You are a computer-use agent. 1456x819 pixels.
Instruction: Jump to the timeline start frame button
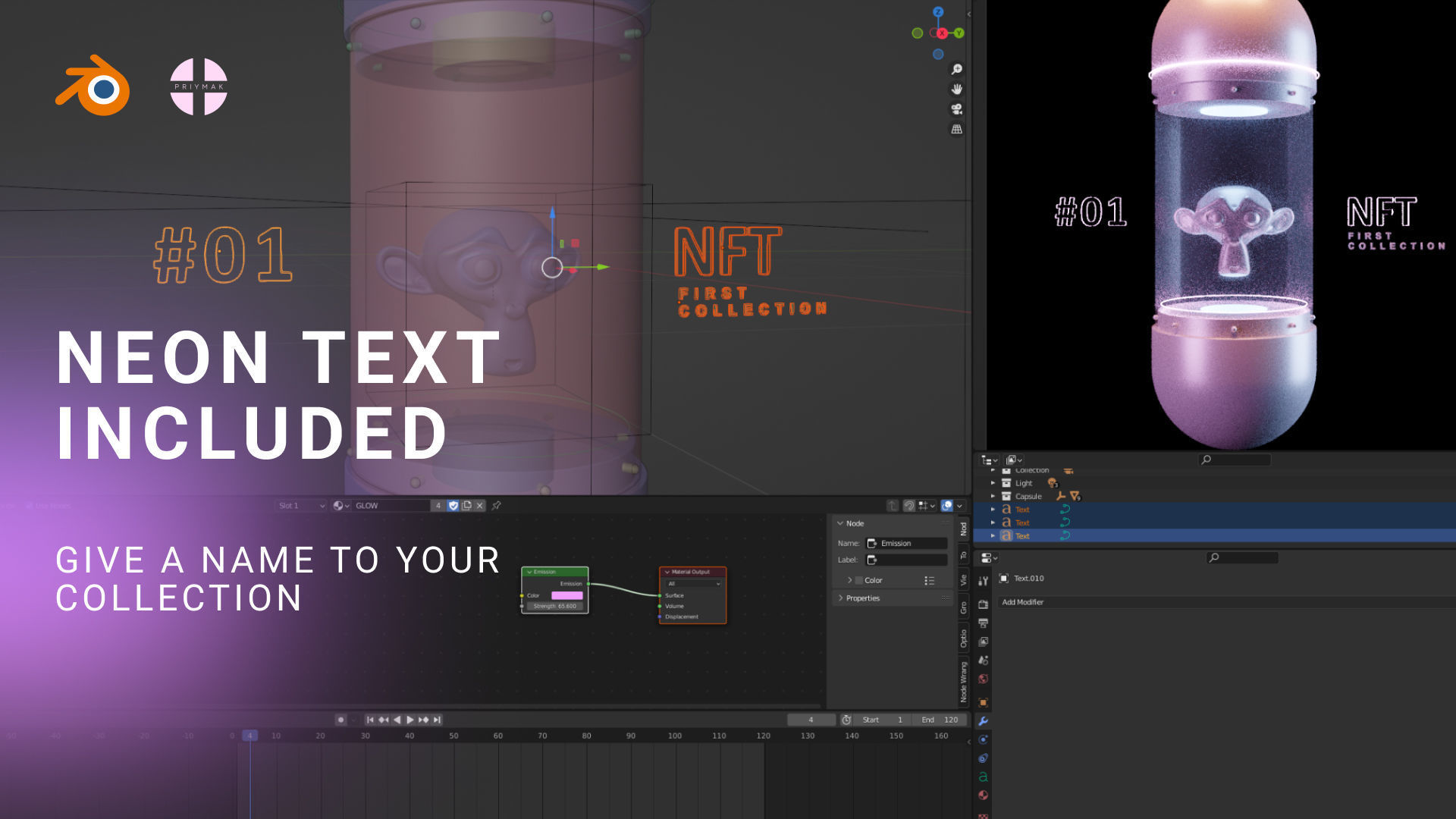370,720
